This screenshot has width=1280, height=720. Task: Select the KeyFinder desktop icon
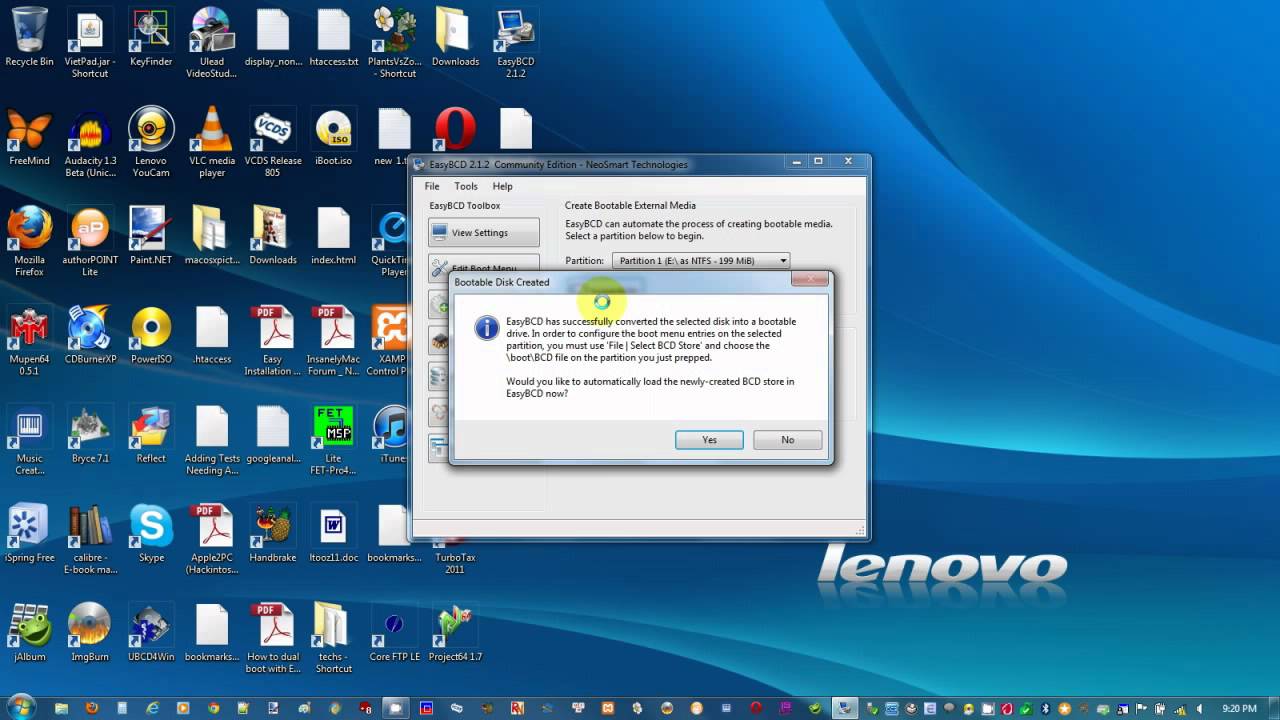(x=151, y=38)
